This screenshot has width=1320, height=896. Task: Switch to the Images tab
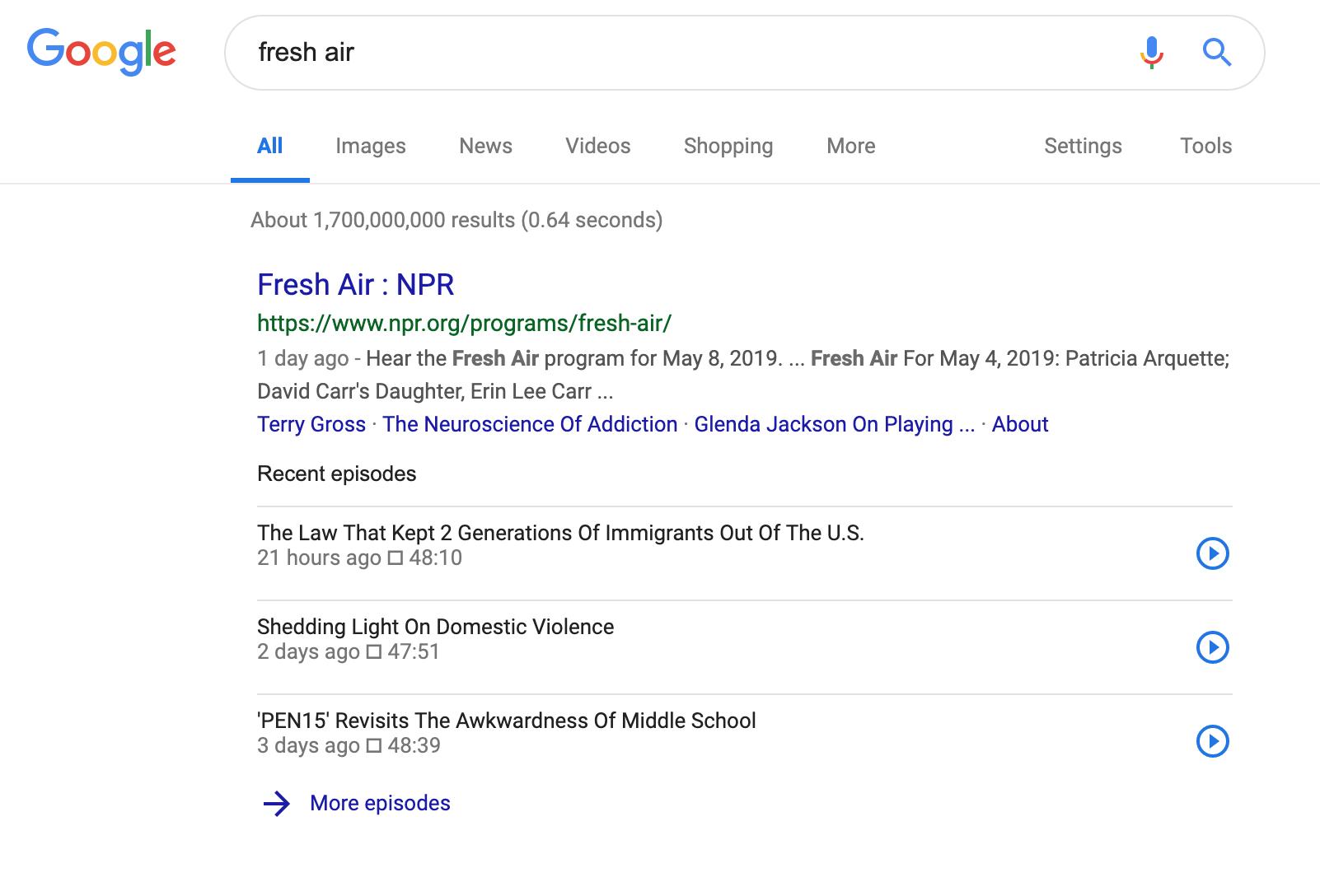click(x=371, y=147)
